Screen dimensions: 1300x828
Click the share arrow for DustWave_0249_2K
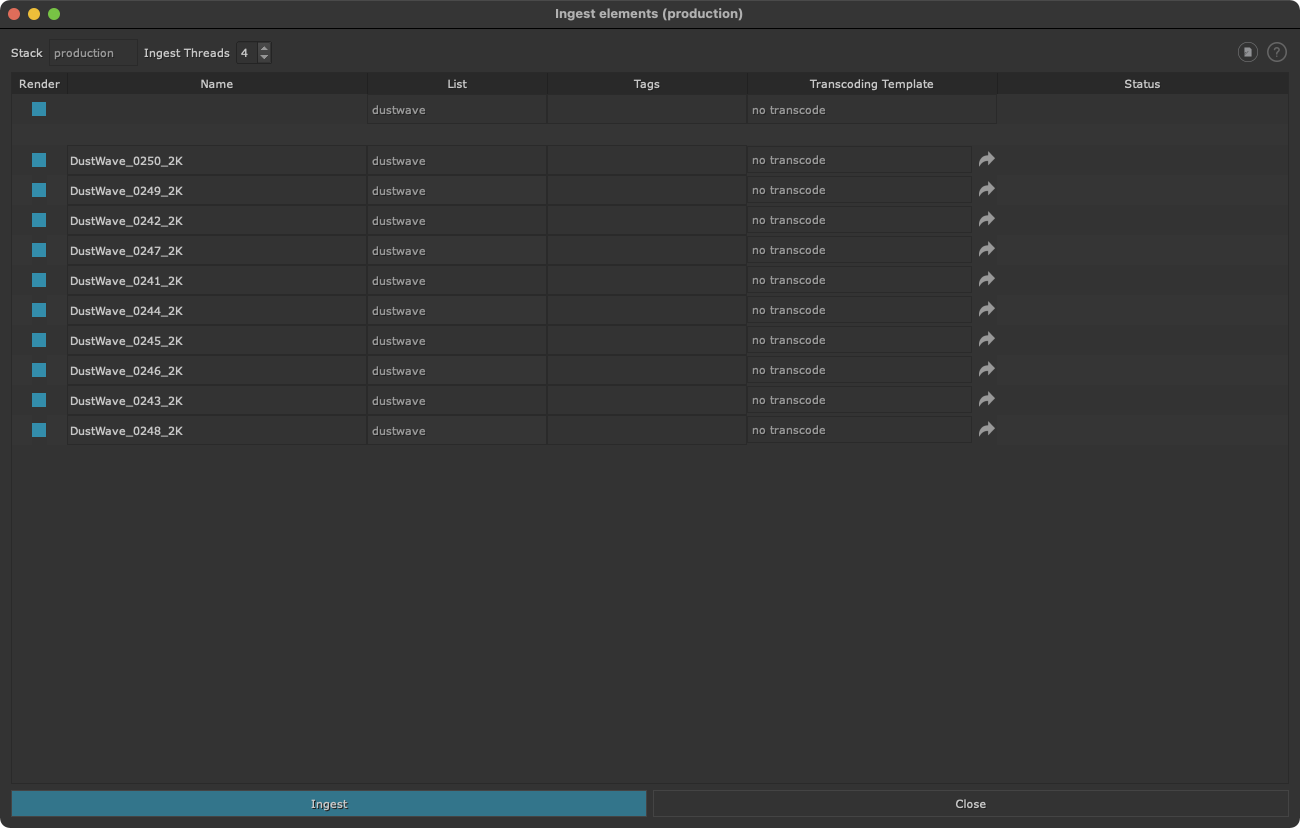[x=986, y=189]
